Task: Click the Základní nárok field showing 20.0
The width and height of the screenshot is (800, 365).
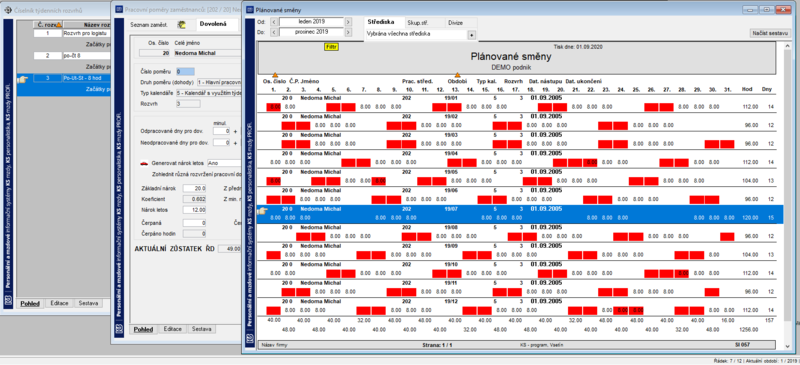Action: pyautogui.click(x=194, y=188)
